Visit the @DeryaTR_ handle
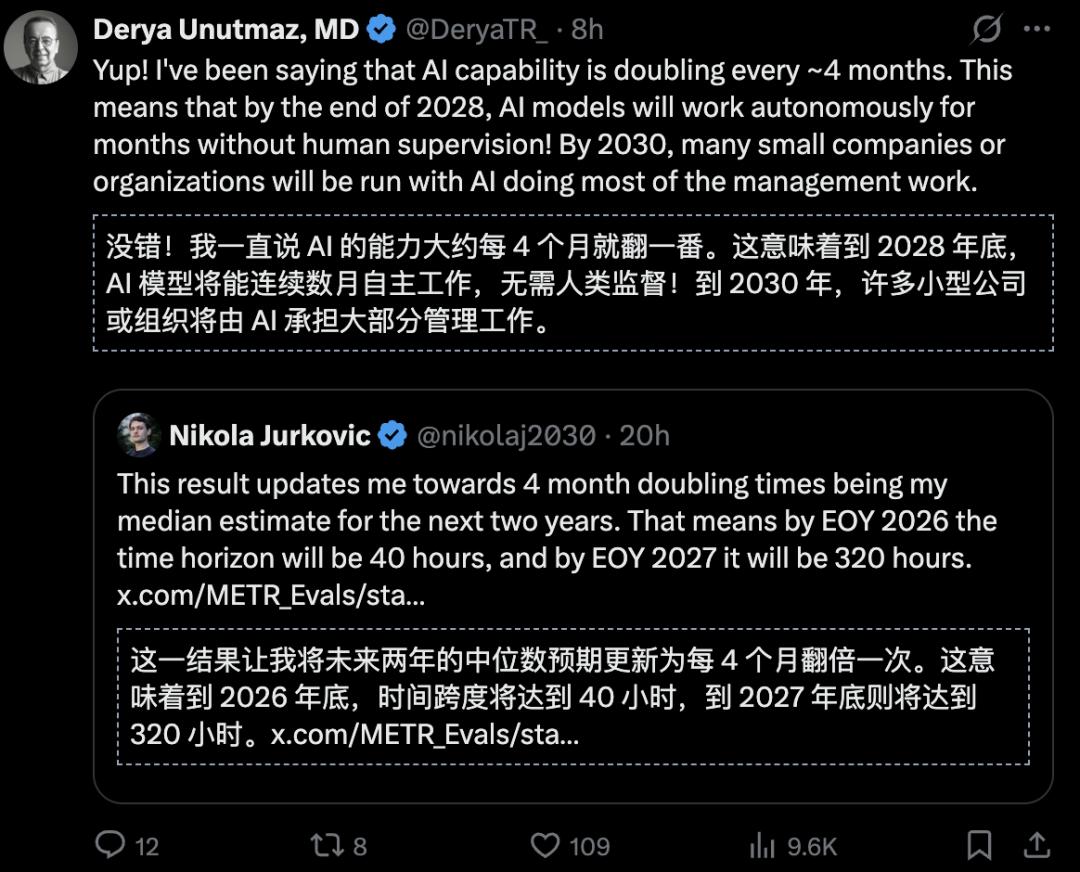 (476, 30)
